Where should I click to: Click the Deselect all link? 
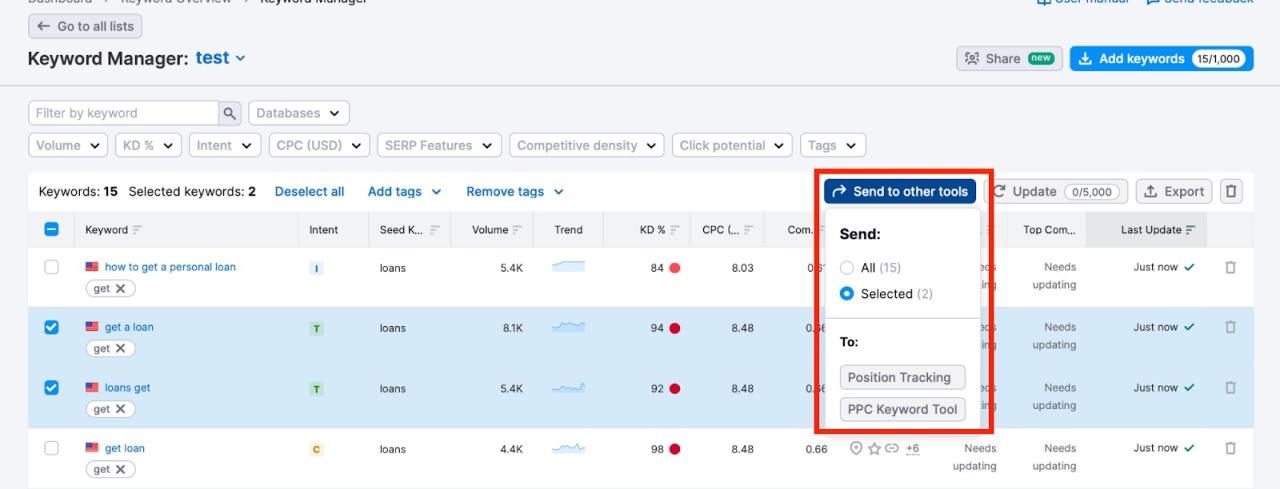click(309, 191)
